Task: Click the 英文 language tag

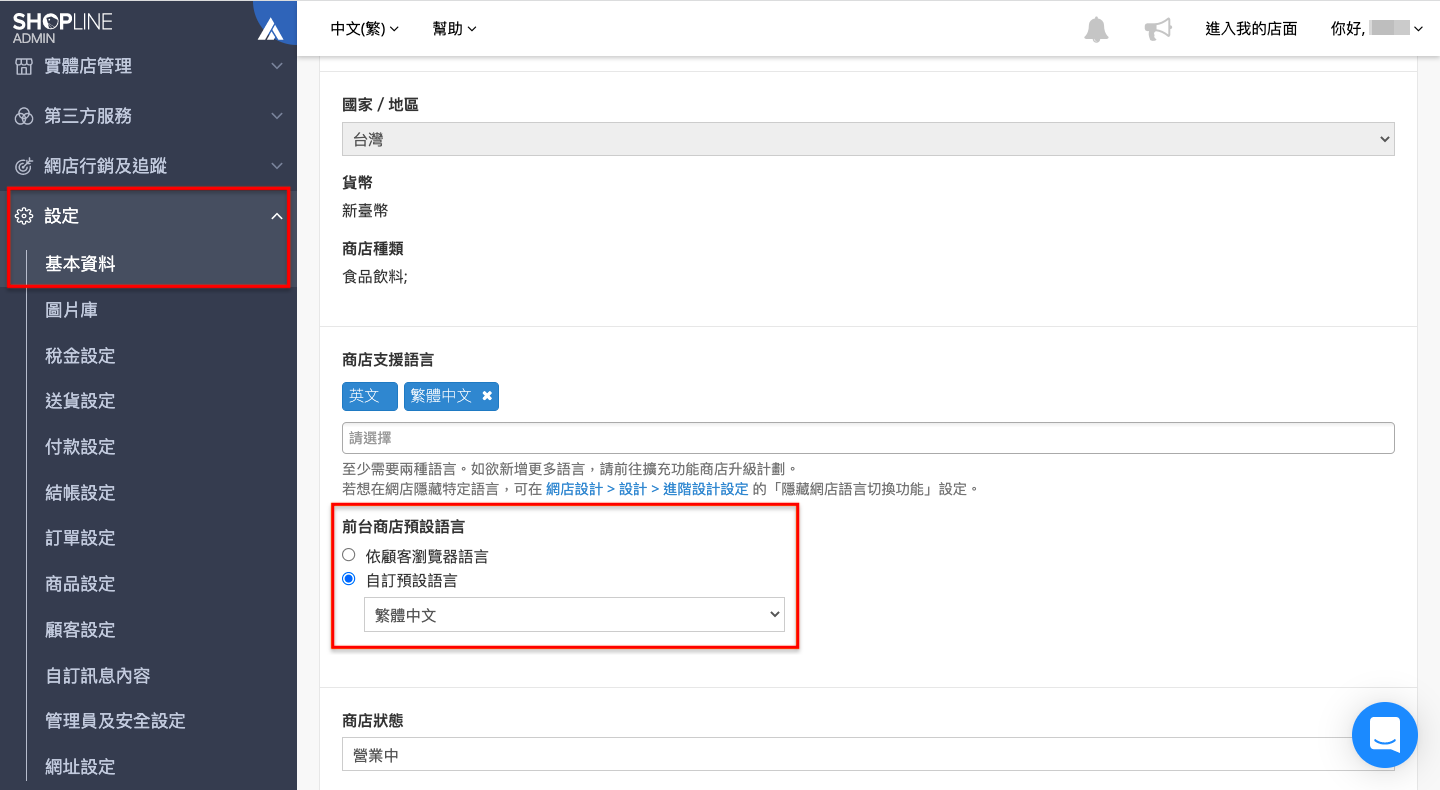Action: 369,396
